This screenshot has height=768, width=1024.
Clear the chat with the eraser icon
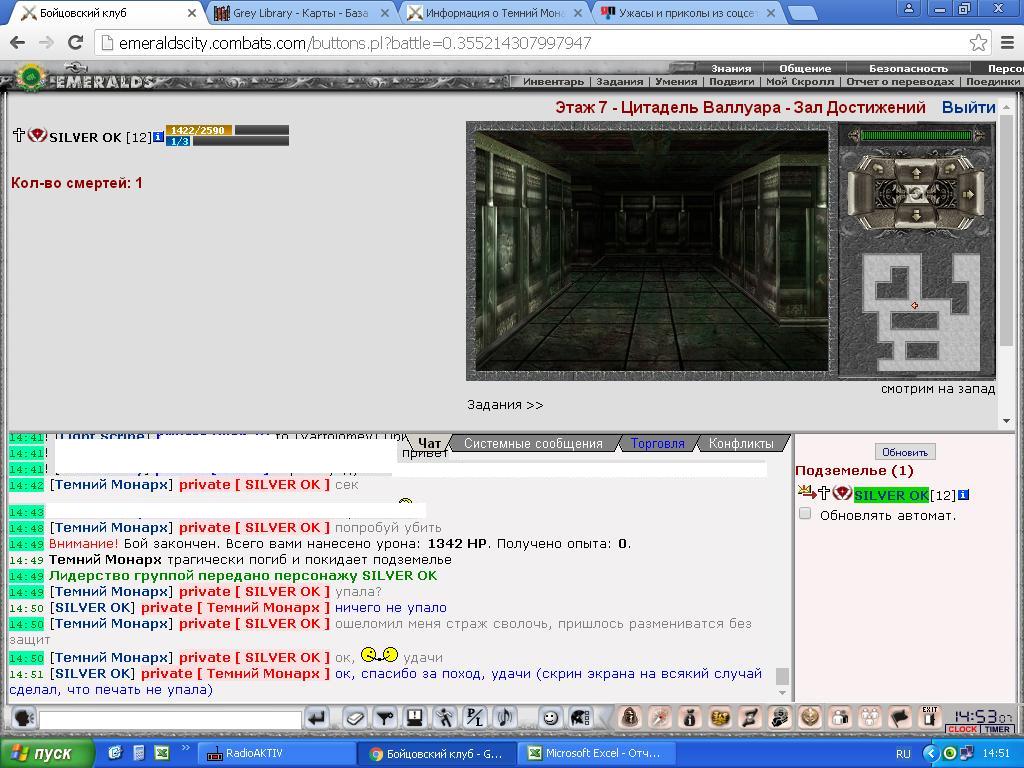[x=355, y=718]
